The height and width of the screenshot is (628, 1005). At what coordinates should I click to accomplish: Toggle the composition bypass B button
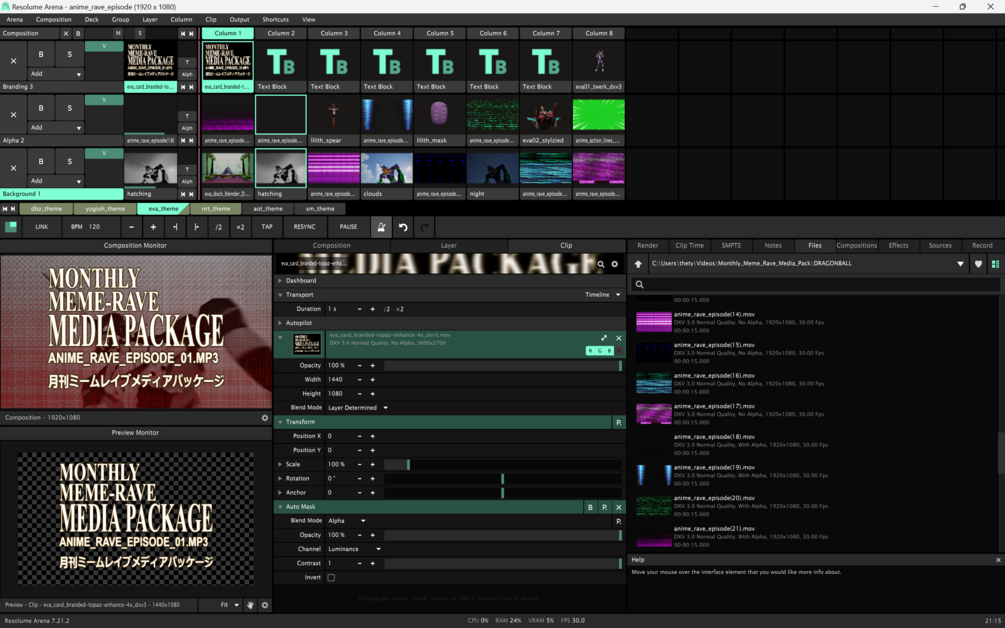pyautogui.click(x=78, y=33)
